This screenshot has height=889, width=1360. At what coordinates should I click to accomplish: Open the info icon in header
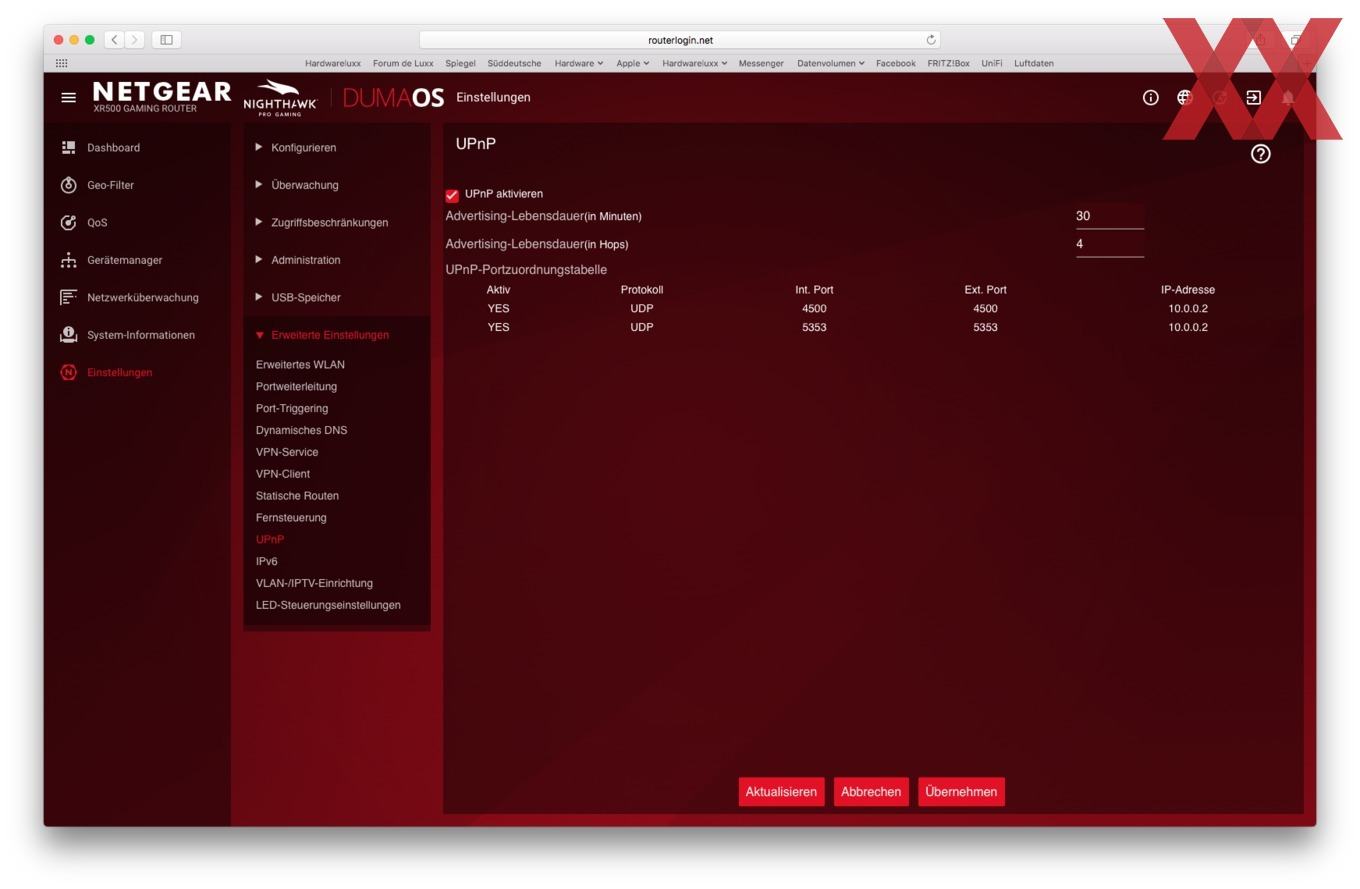click(1150, 97)
